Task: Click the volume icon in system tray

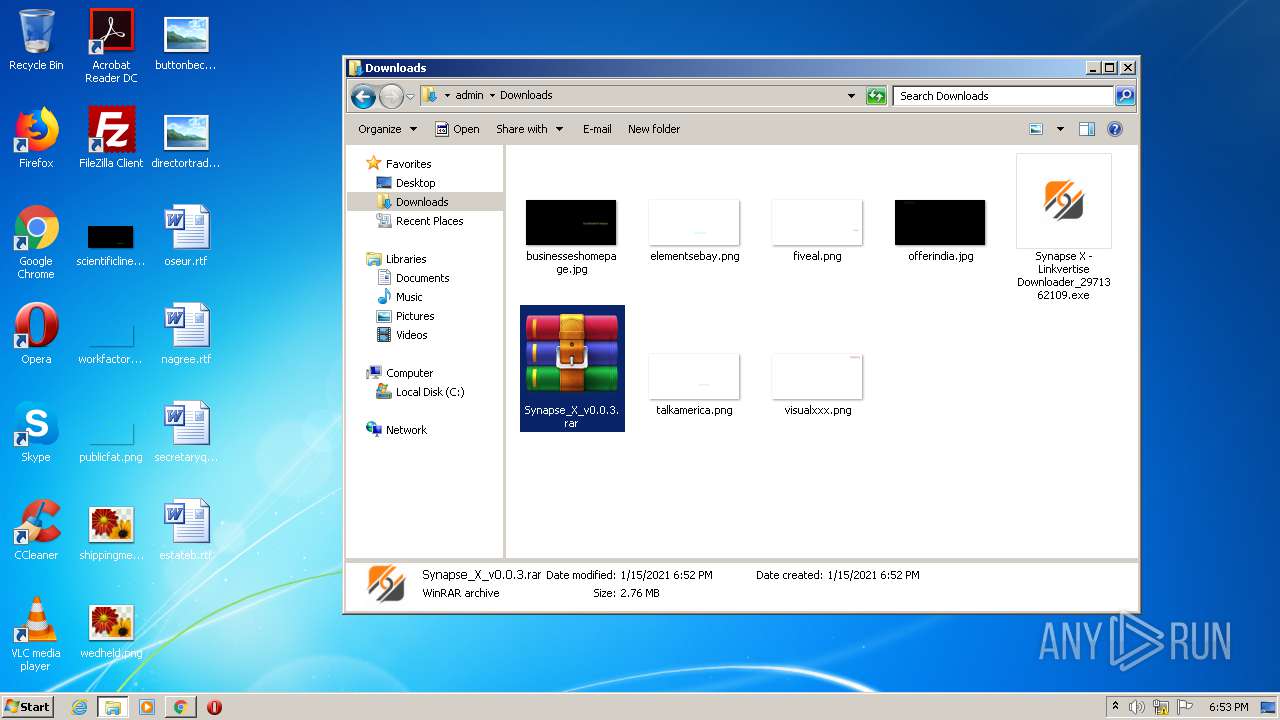Action: tap(1137, 707)
